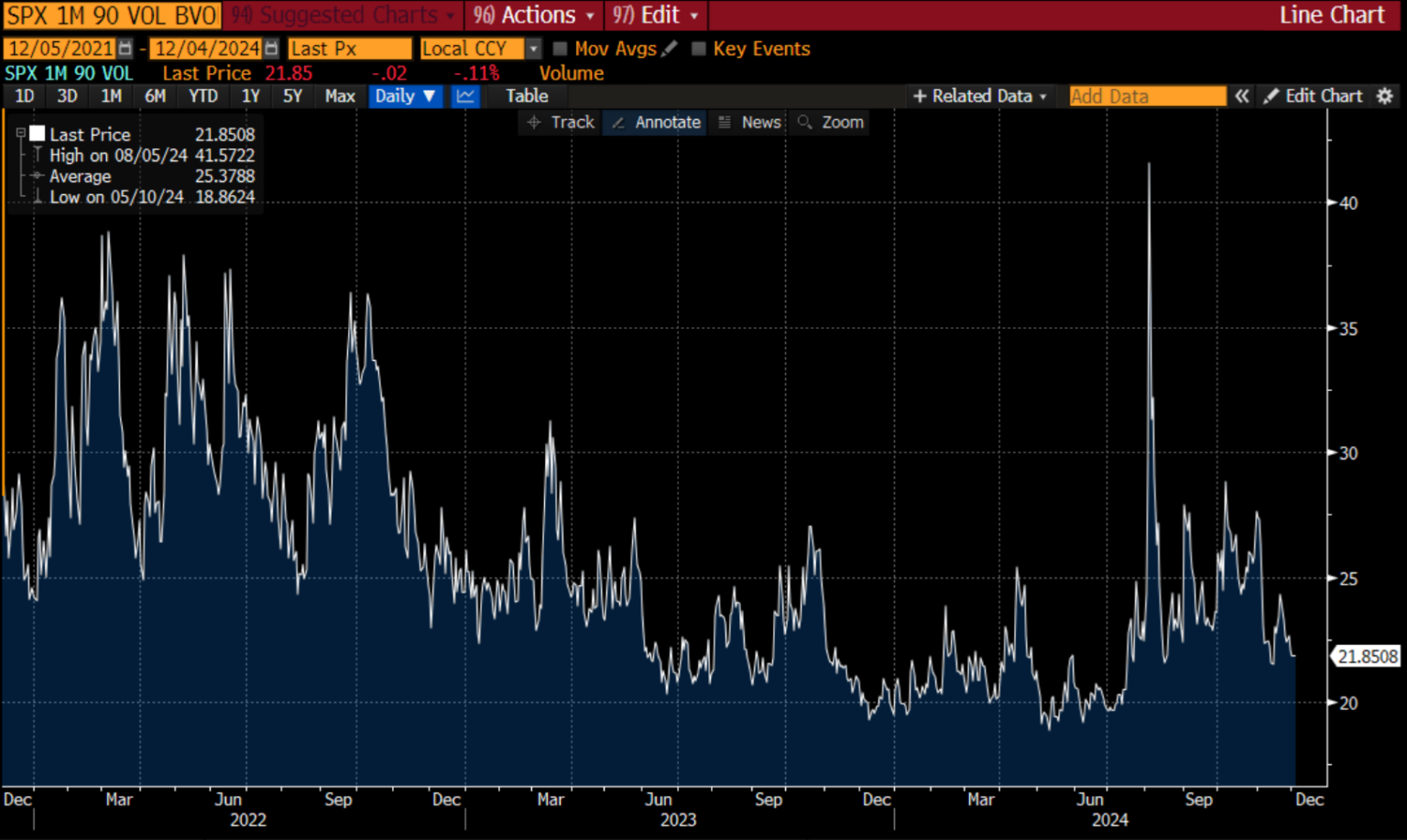
Task: Activate the Track crosshair tool
Action: pyautogui.click(x=561, y=122)
